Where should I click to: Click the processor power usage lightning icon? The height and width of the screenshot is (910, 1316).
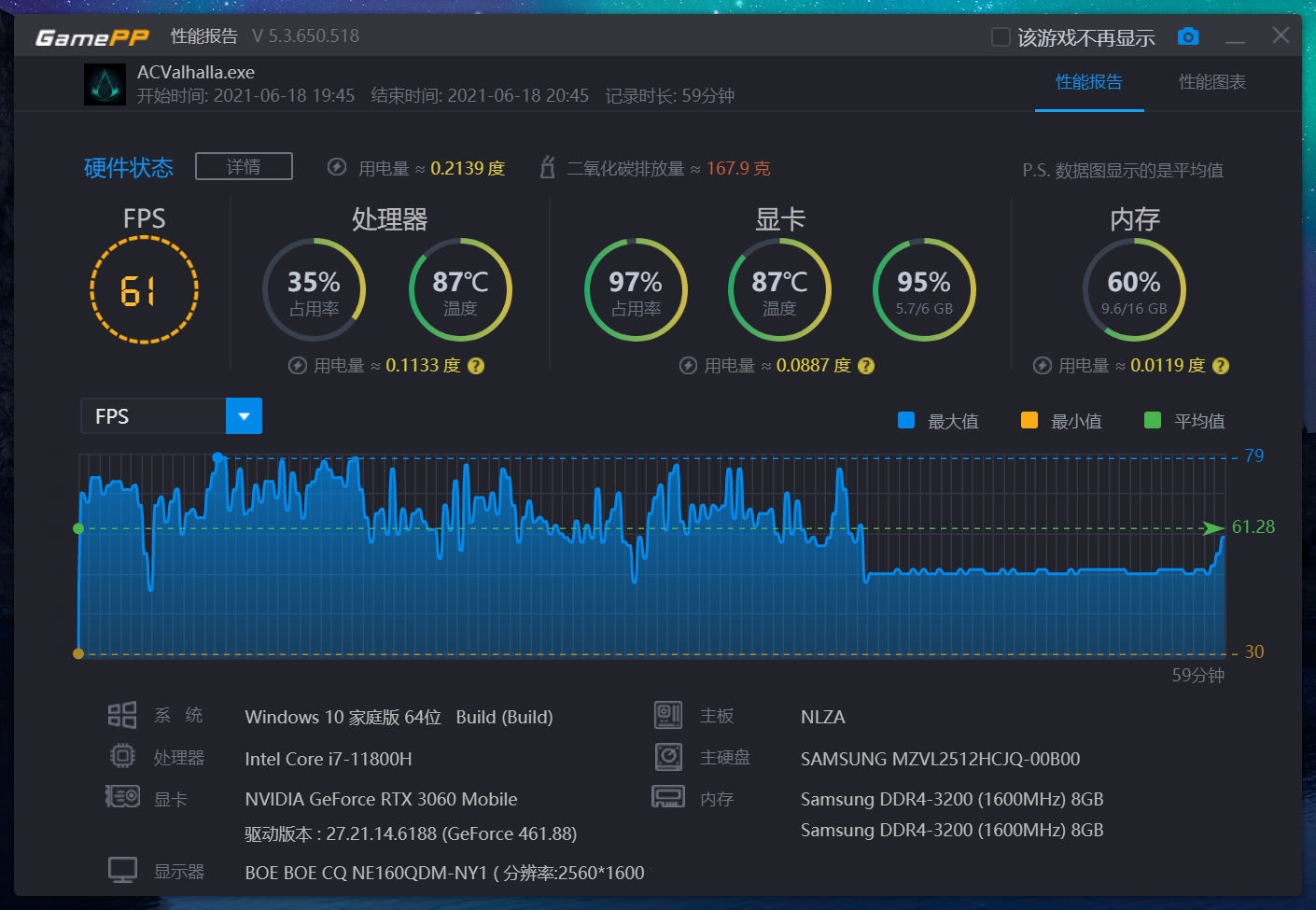[298, 366]
